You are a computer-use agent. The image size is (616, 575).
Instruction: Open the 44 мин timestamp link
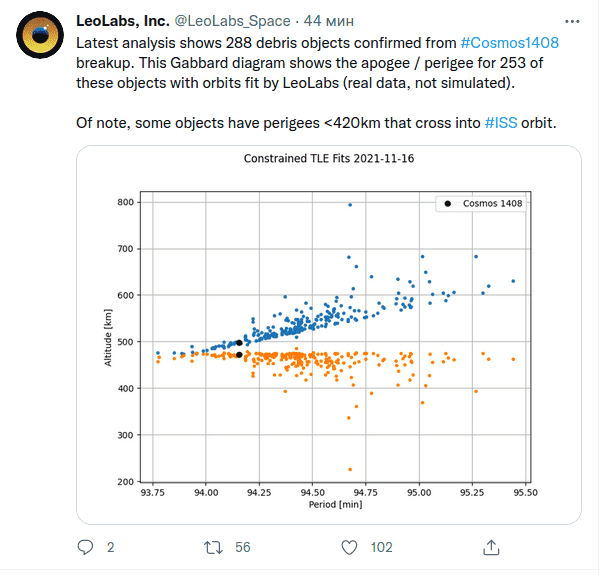point(328,21)
